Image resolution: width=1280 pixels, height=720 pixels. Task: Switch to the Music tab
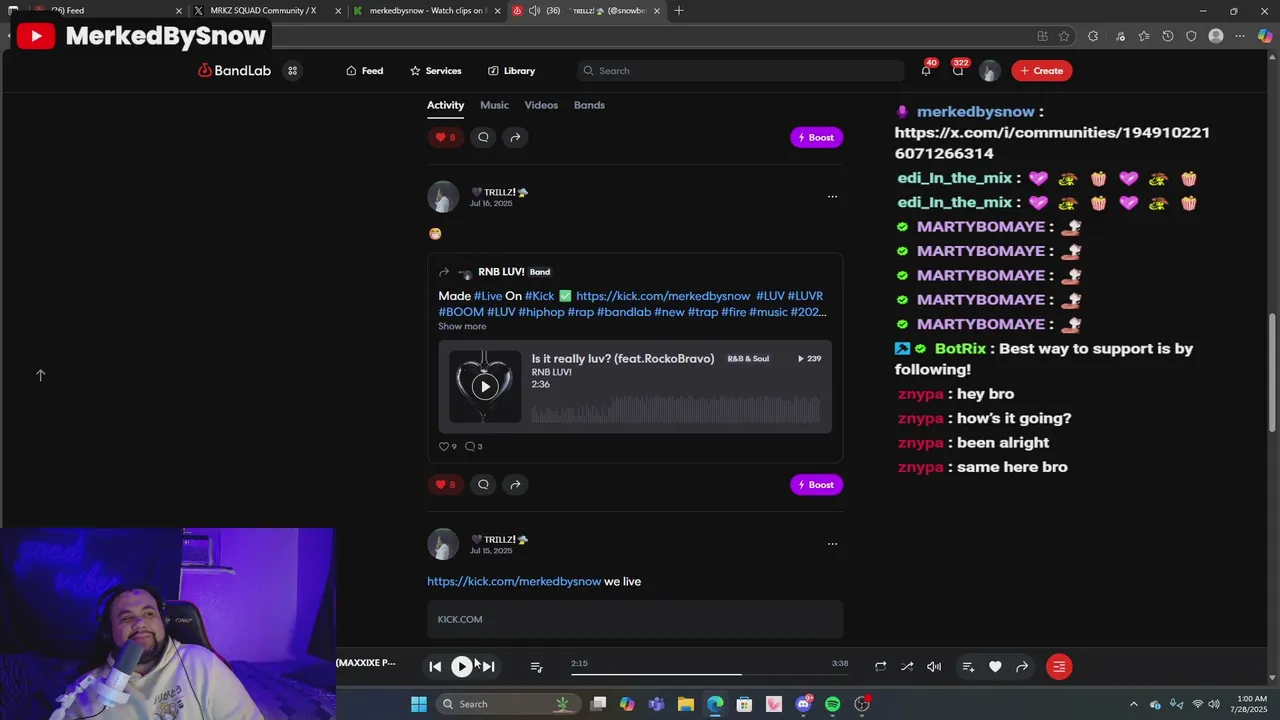point(494,105)
